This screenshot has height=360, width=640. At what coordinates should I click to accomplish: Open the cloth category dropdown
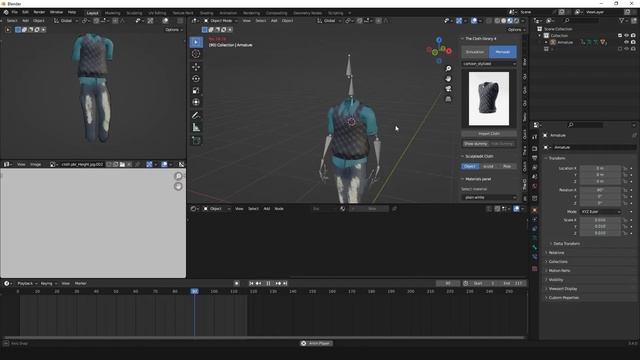489,64
